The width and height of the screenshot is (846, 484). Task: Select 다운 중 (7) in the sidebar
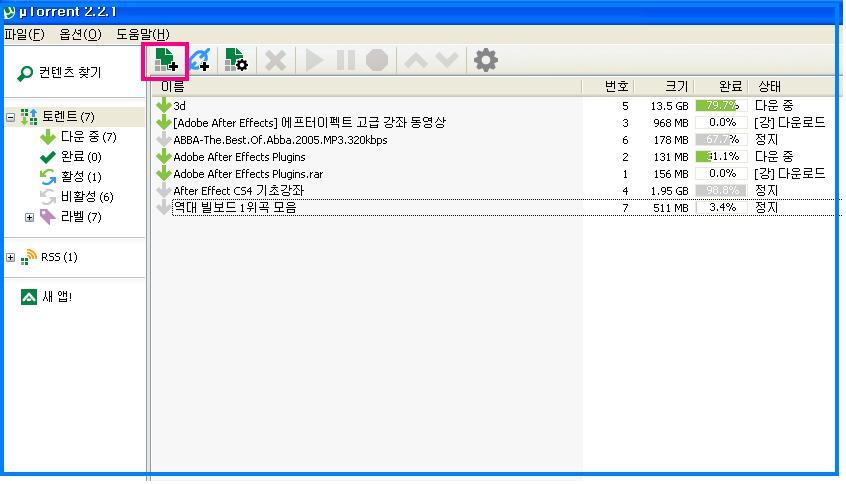click(88, 137)
